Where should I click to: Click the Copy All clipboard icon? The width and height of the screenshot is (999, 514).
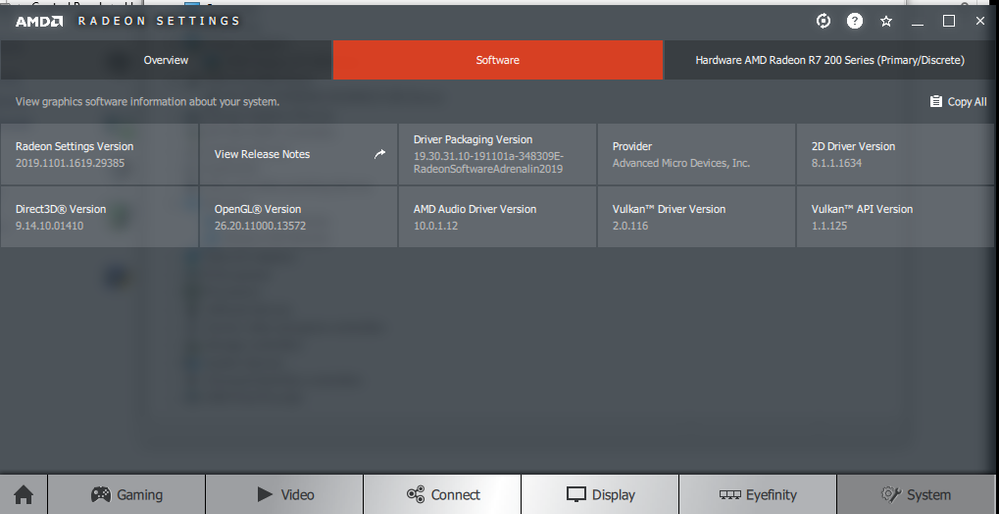pos(935,101)
